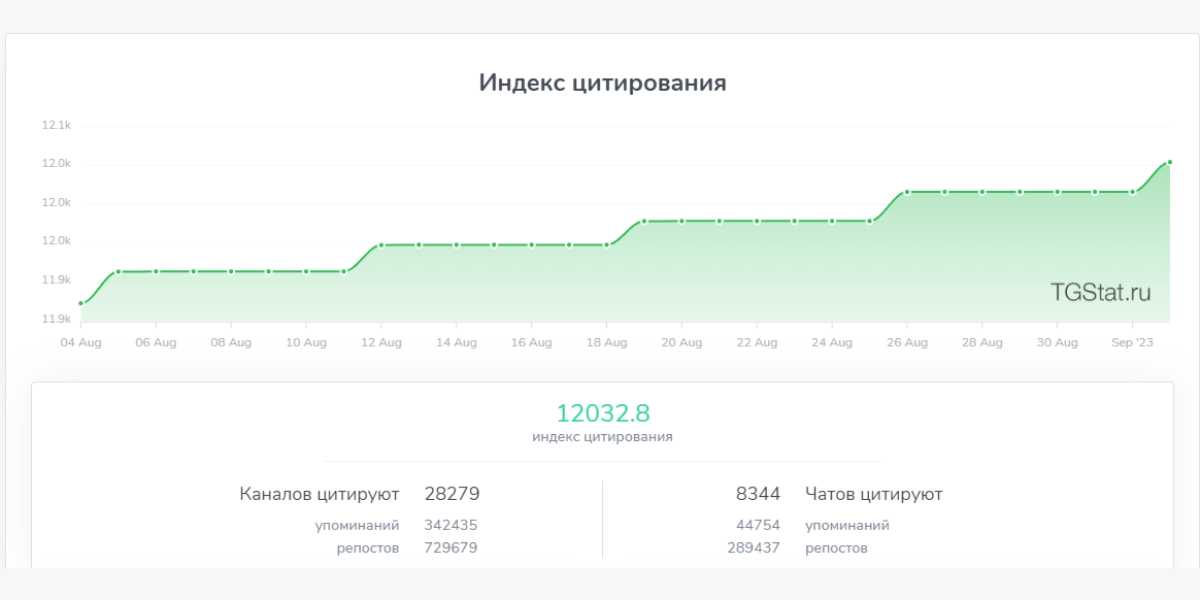The height and width of the screenshot is (600, 1200).
Task: Click the first data point above 04 Aug
Action: 81,303
